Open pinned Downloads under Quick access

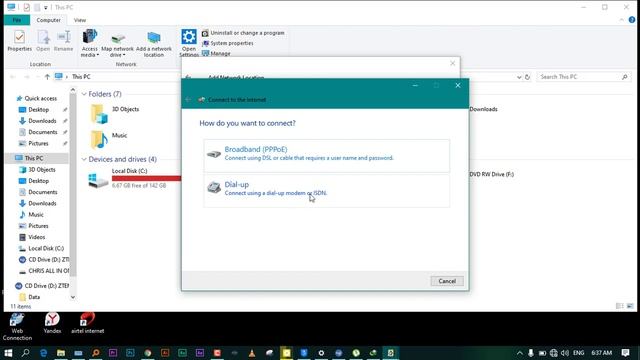(42, 121)
